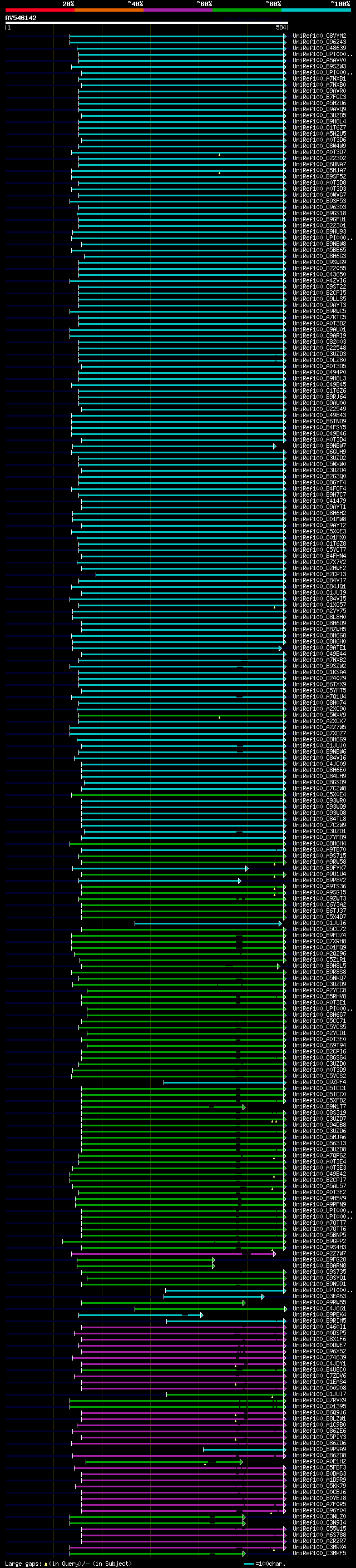Click the orange ~40% identity legend segment
This screenshot has width=356, height=1568.
(x=109, y=10)
